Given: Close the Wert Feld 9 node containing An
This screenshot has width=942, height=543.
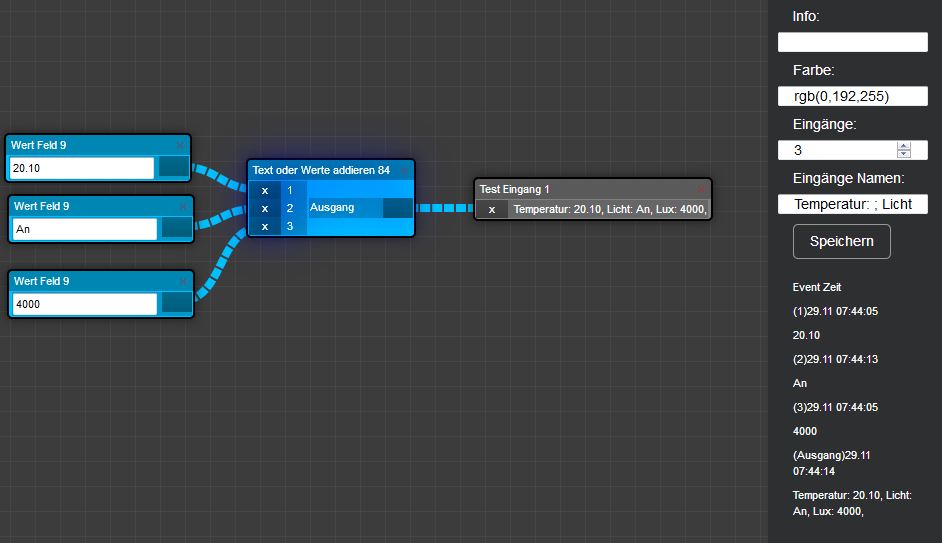Looking at the screenshot, I should coord(183,207).
